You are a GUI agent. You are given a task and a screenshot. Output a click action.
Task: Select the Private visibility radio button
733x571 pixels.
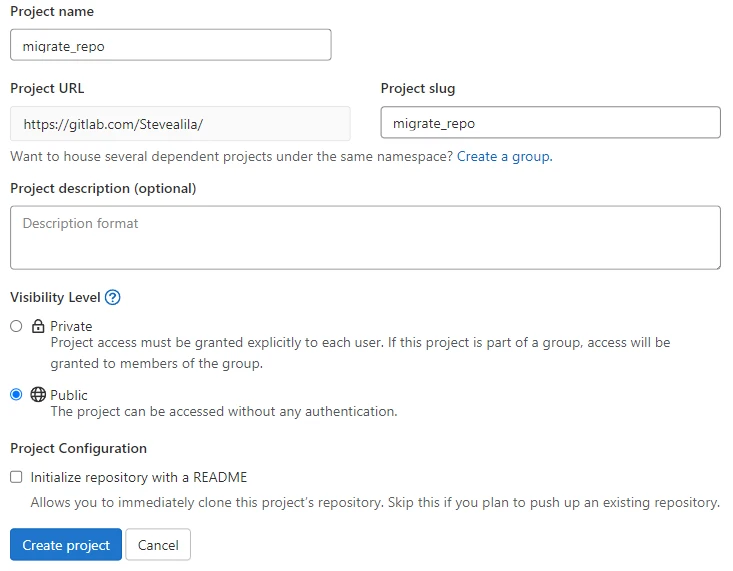(16, 326)
